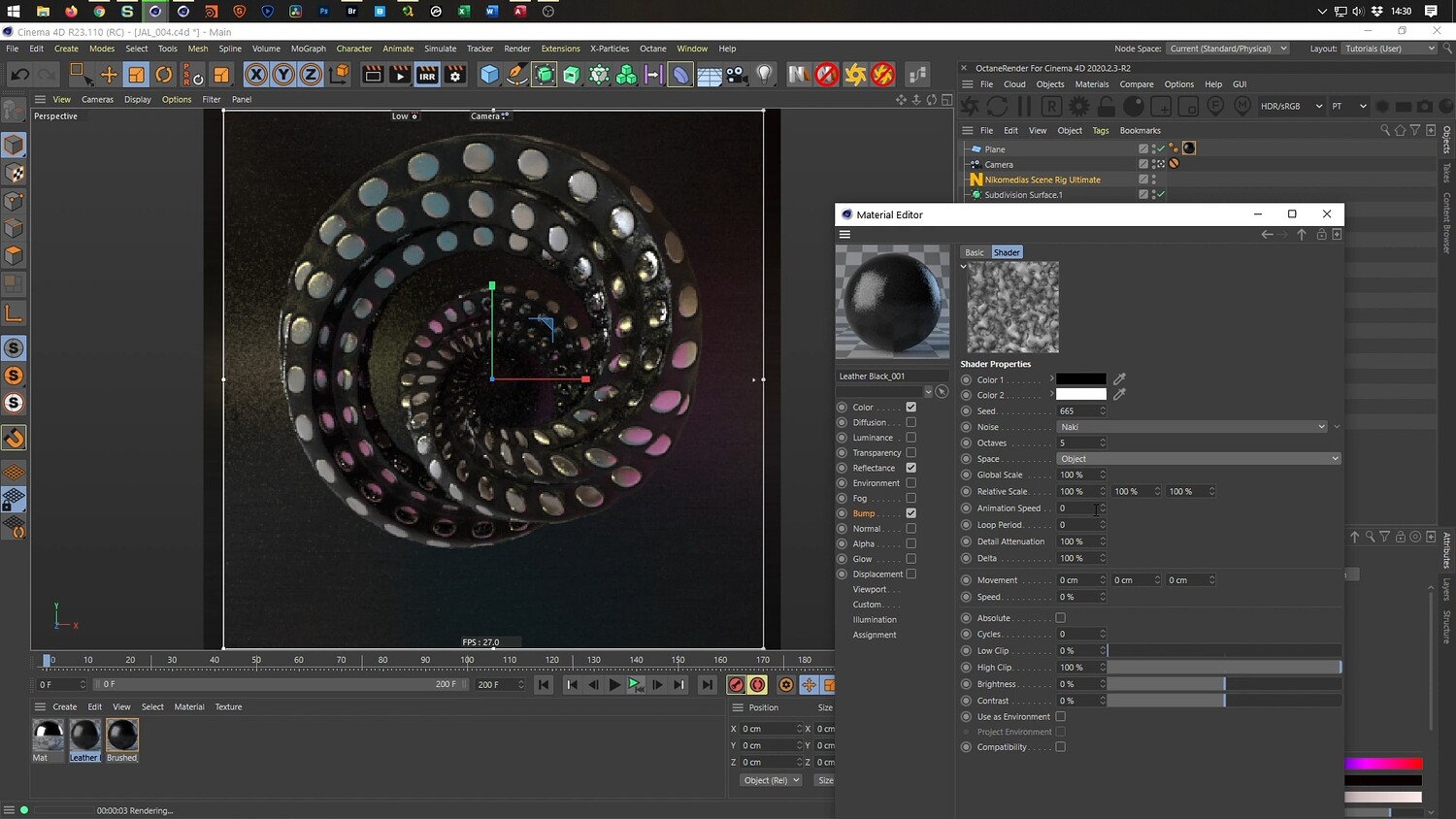The image size is (1456, 819).
Task: Expand the Object (Rel) coordinate dropdown
Action: 771,780
